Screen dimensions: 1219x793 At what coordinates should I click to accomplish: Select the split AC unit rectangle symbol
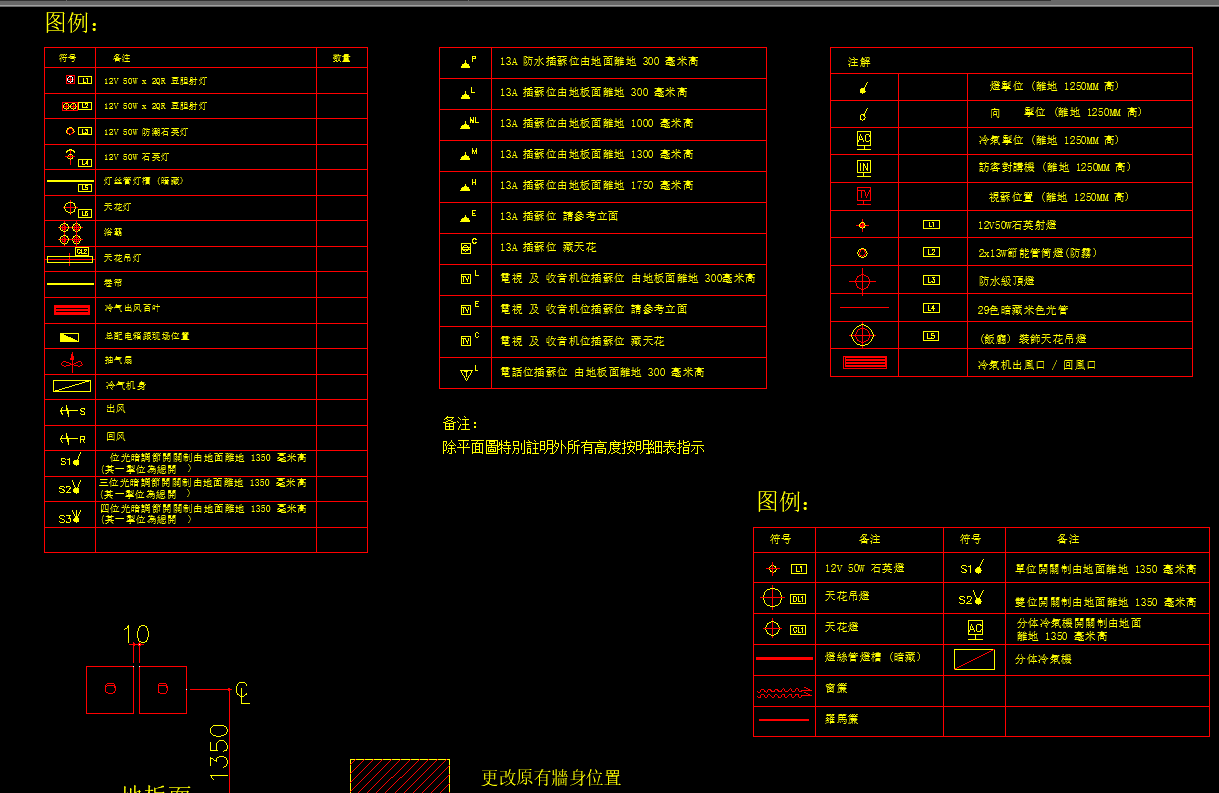974,660
